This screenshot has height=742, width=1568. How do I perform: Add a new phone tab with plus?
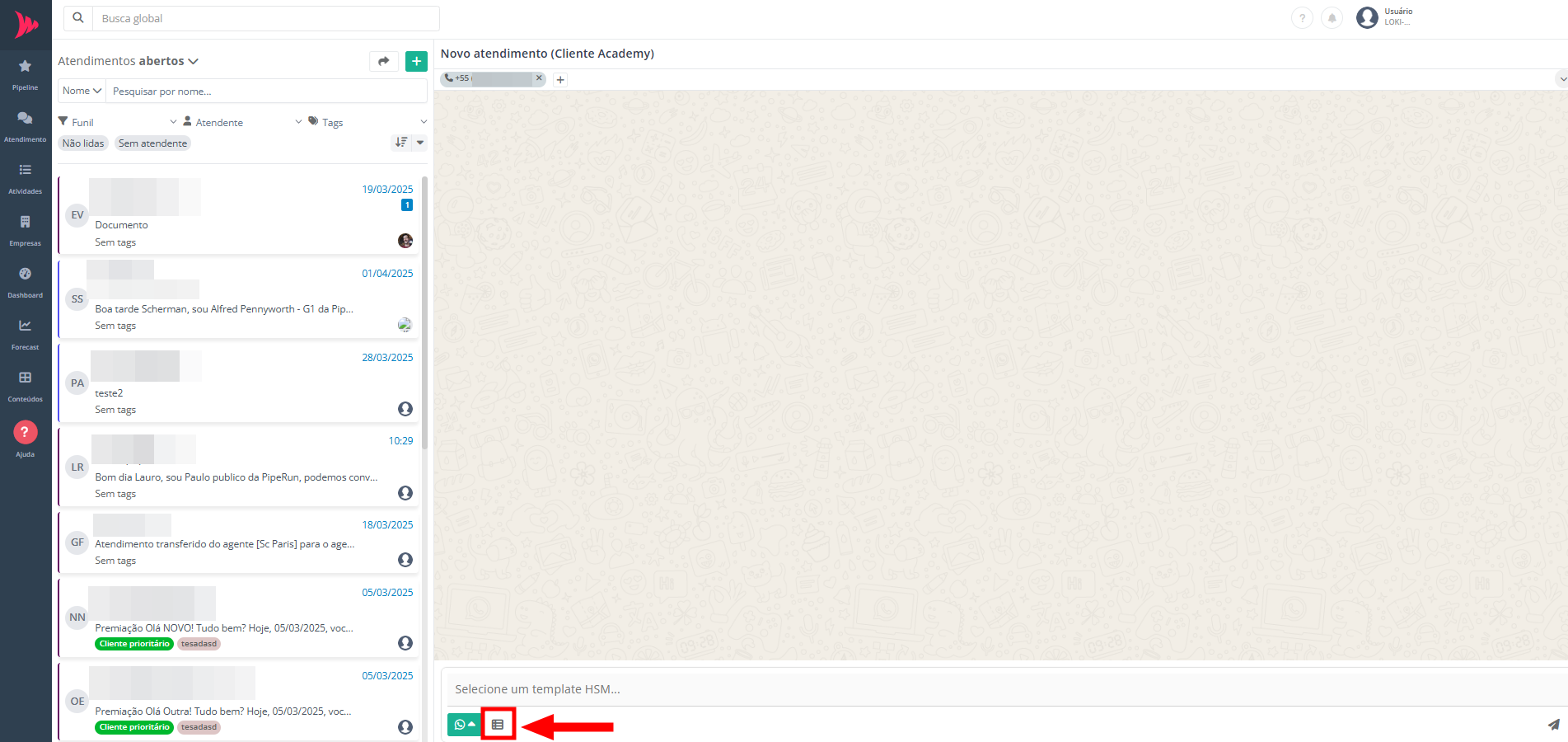point(560,80)
